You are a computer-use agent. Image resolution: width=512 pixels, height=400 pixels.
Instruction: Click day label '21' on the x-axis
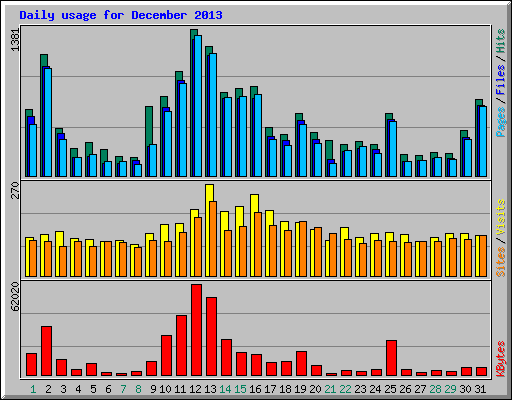pos(330,389)
